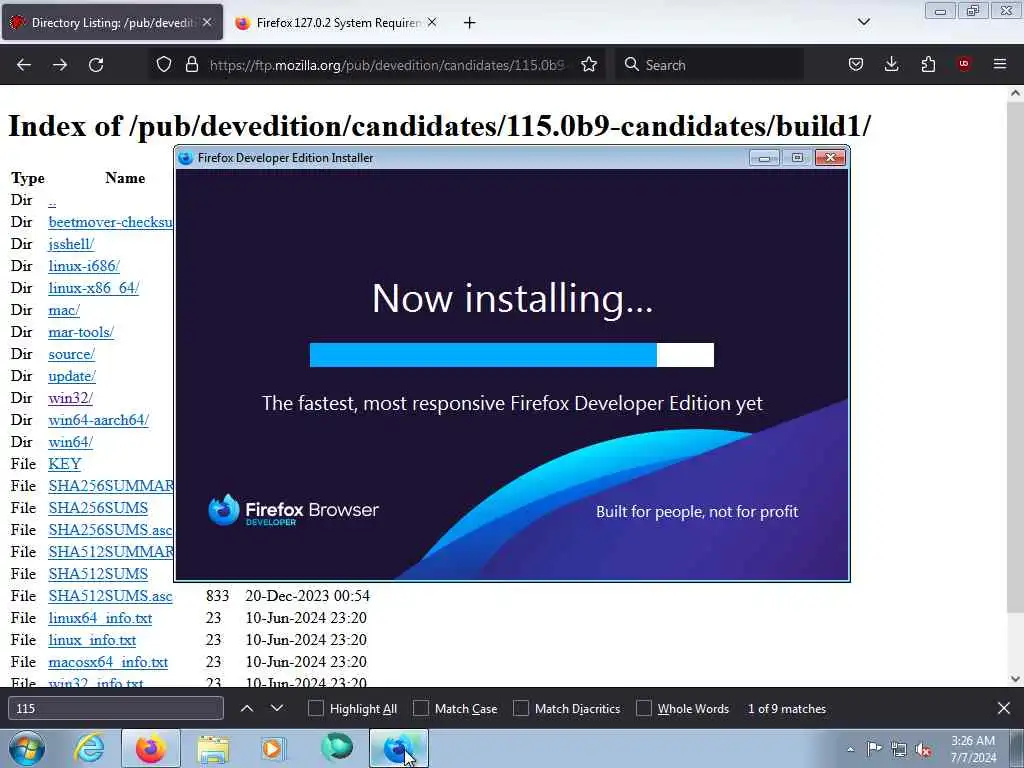This screenshot has height=768, width=1024.
Task: Minimize the Firefox Developer Edition Installer window
Action: point(764,157)
